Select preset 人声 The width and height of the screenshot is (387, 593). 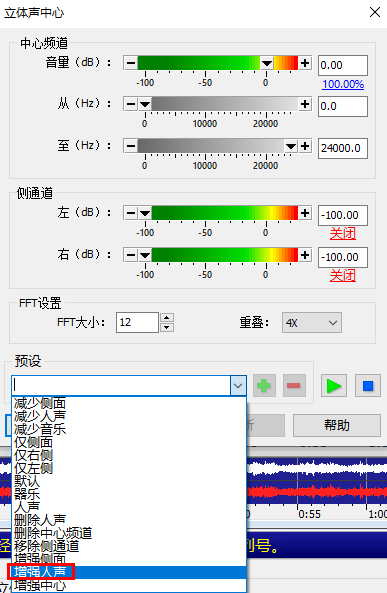129,507
